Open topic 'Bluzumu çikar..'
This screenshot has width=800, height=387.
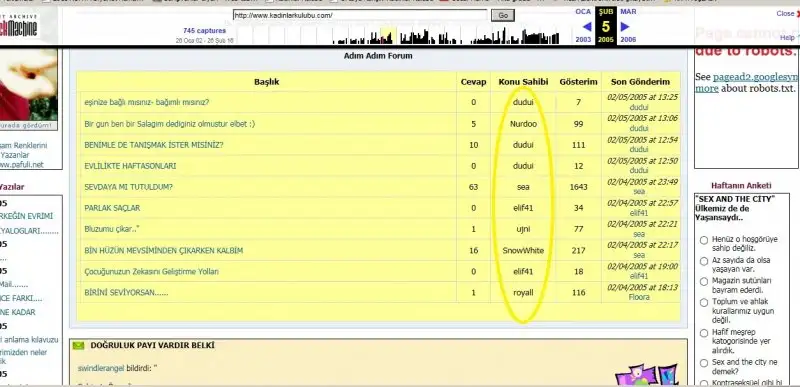(x=112, y=229)
